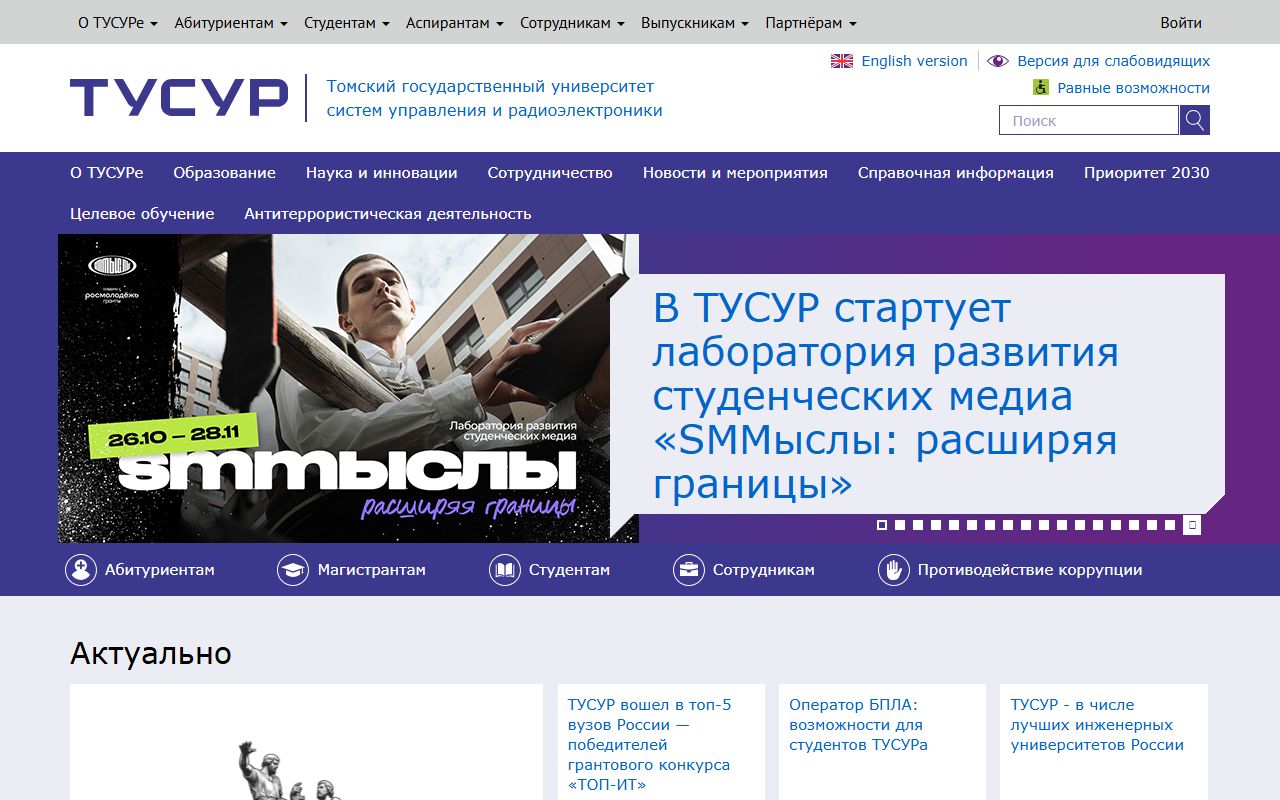Open the Наука и инновации menu
This screenshot has width=1280, height=800.
tap(382, 172)
